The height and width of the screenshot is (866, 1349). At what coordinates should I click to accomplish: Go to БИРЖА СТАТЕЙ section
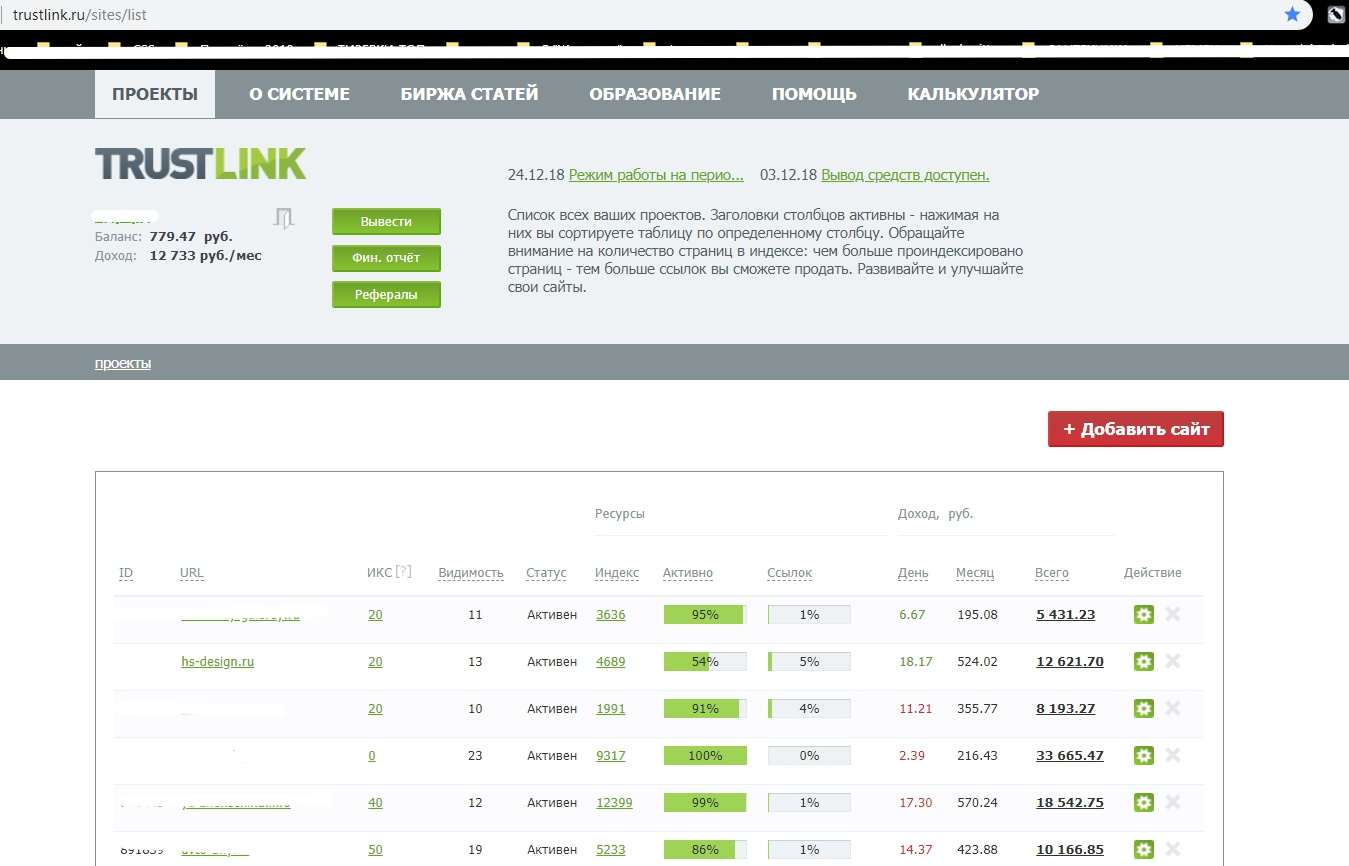pyautogui.click(x=469, y=94)
